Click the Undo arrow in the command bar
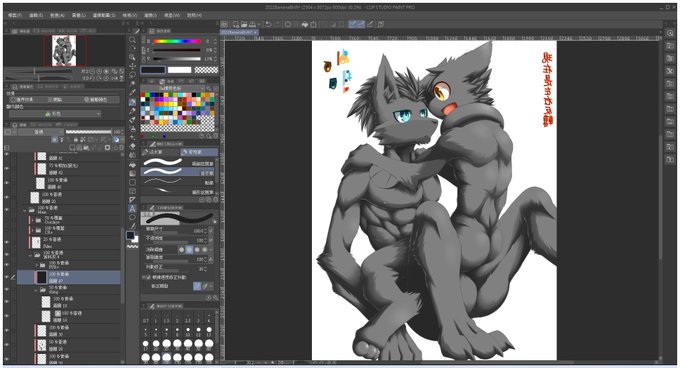 pos(268,24)
